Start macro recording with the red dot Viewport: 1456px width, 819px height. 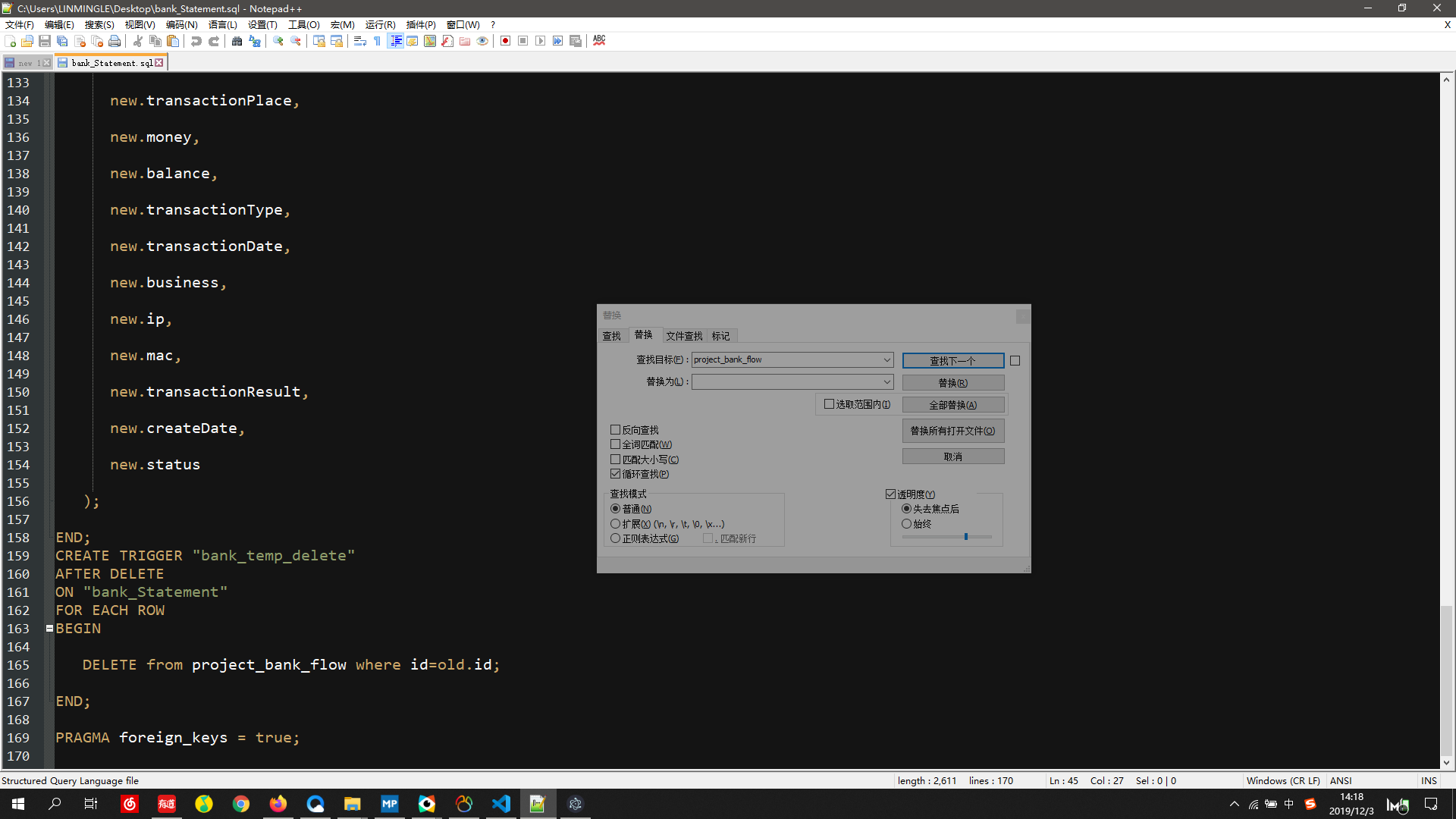click(505, 41)
